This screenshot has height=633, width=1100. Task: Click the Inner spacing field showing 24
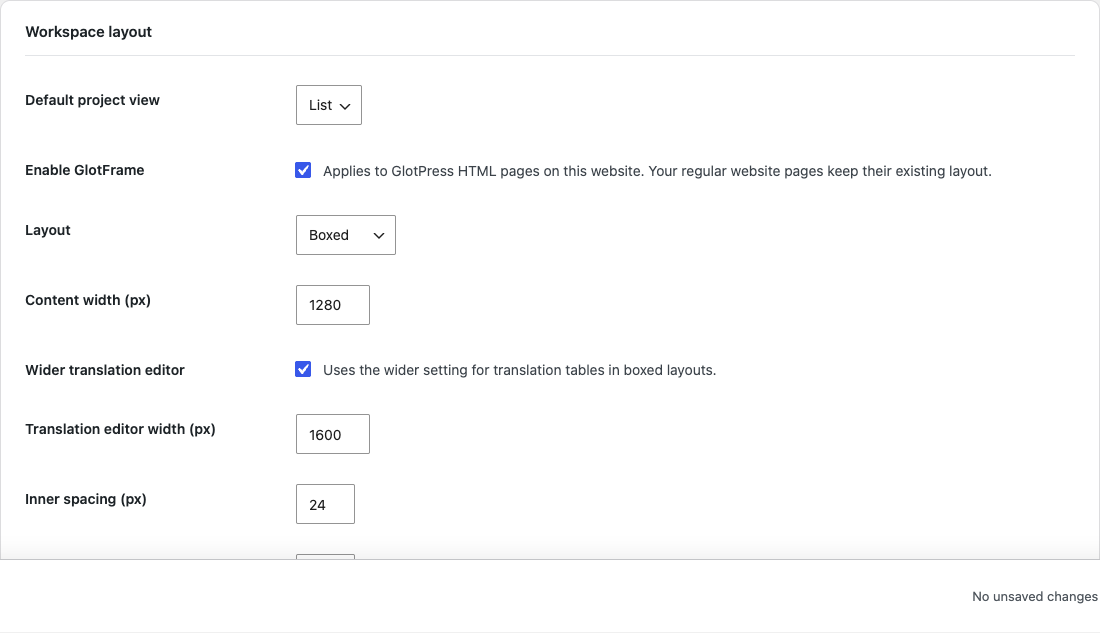pyautogui.click(x=326, y=504)
